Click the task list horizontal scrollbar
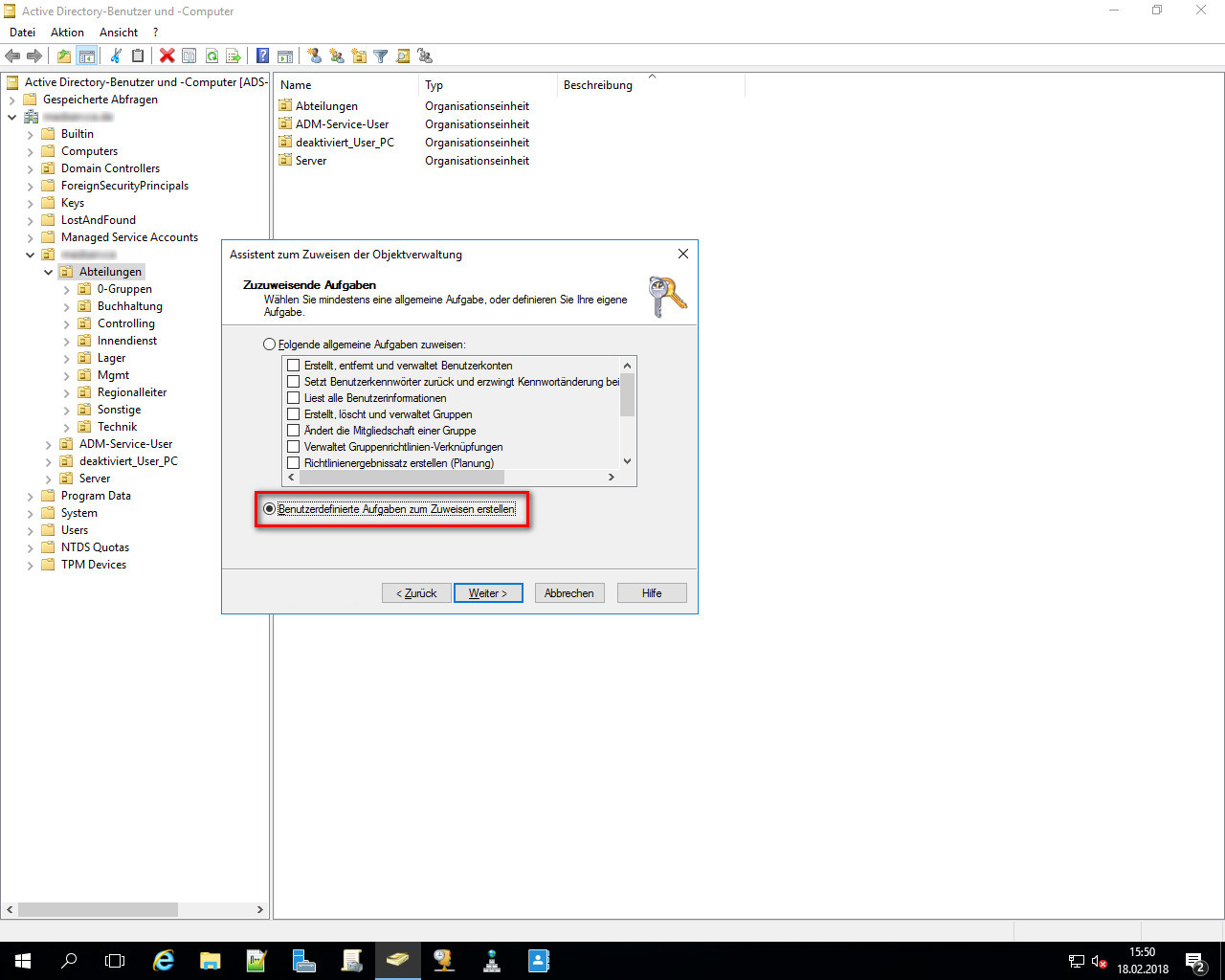This screenshot has height=980, width=1225. tap(450, 477)
